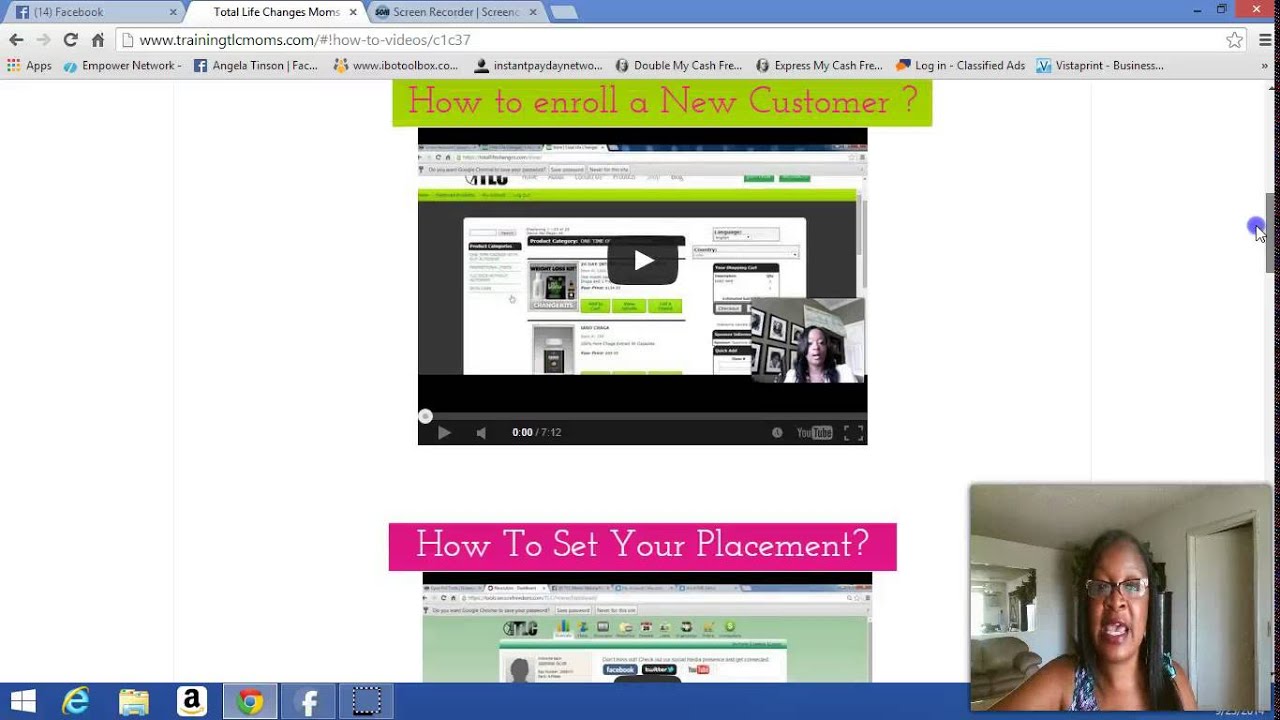Close the Total Life Changes Moms tab
This screenshot has width=1280, height=720.
[353, 12]
